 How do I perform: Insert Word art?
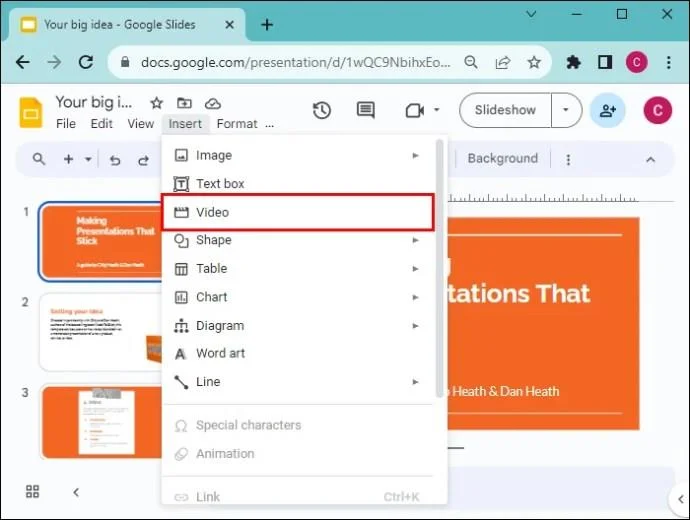coord(297,353)
